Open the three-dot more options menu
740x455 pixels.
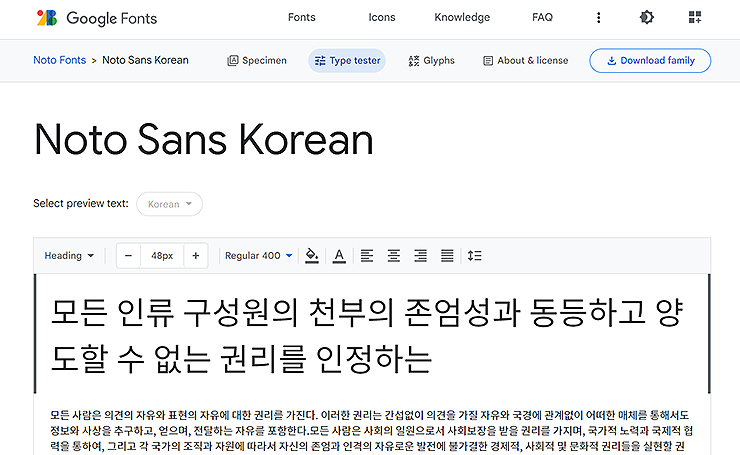point(598,17)
